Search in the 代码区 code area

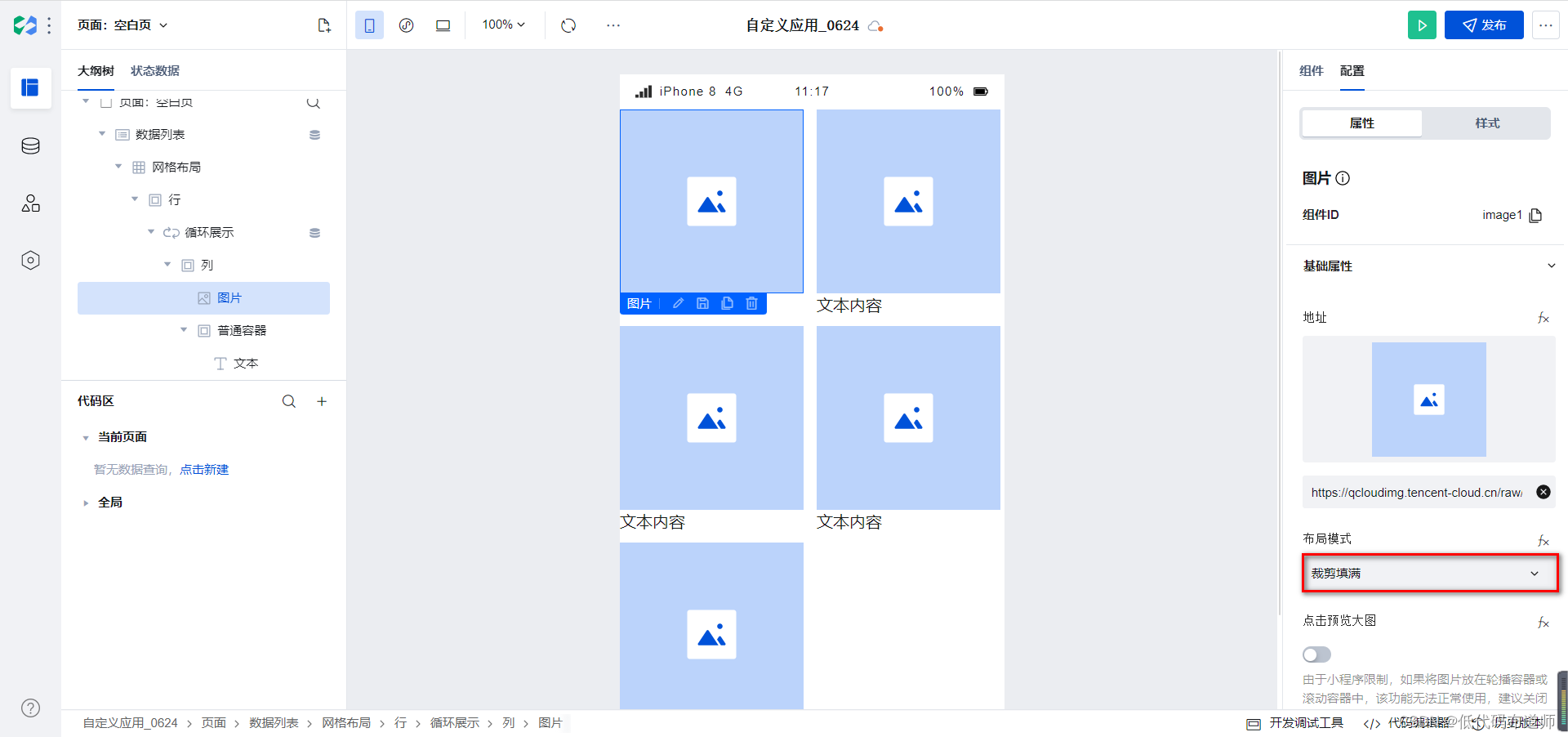coord(289,401)
